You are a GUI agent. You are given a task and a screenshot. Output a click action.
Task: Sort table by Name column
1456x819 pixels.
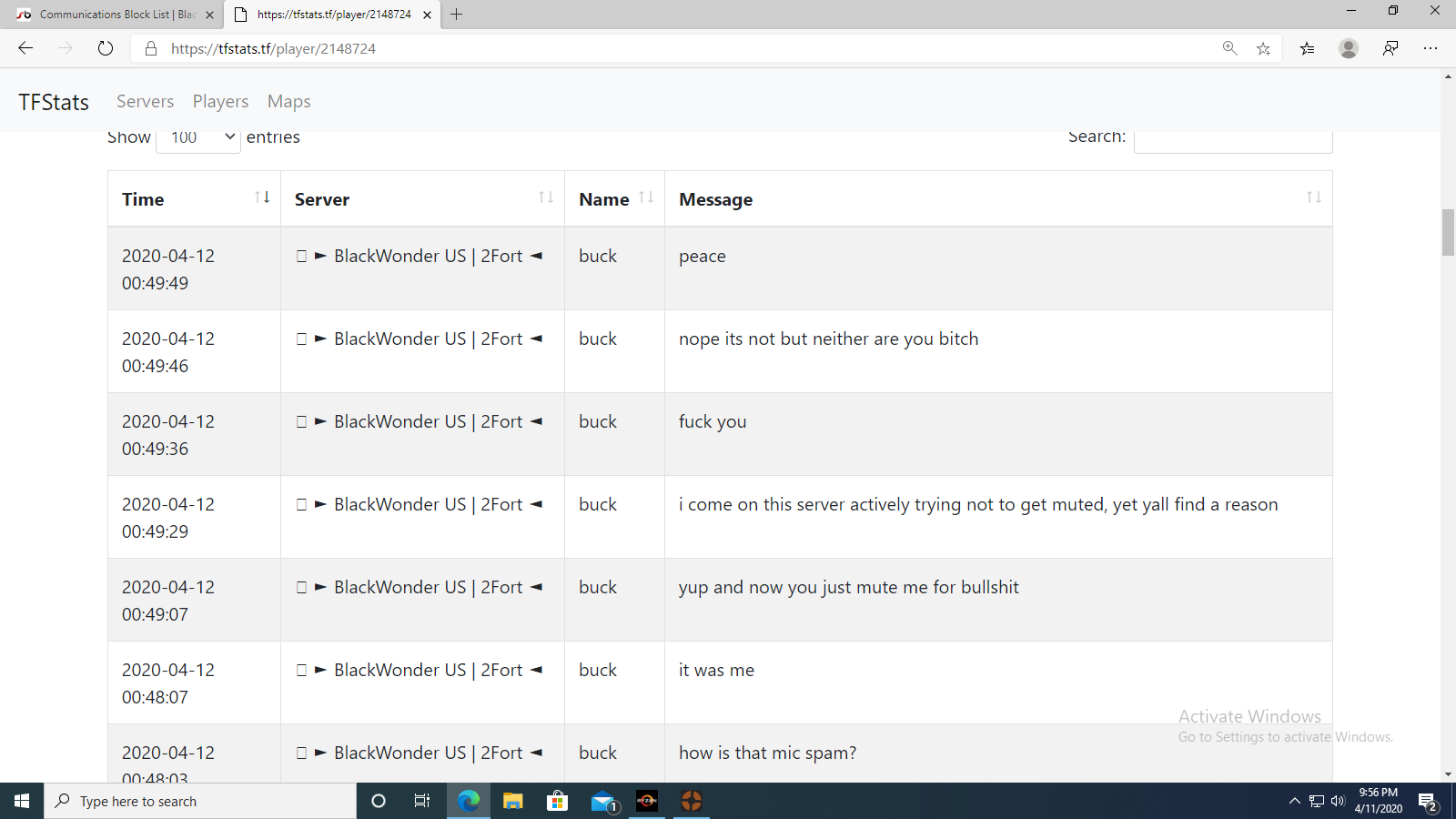[614, 199]
